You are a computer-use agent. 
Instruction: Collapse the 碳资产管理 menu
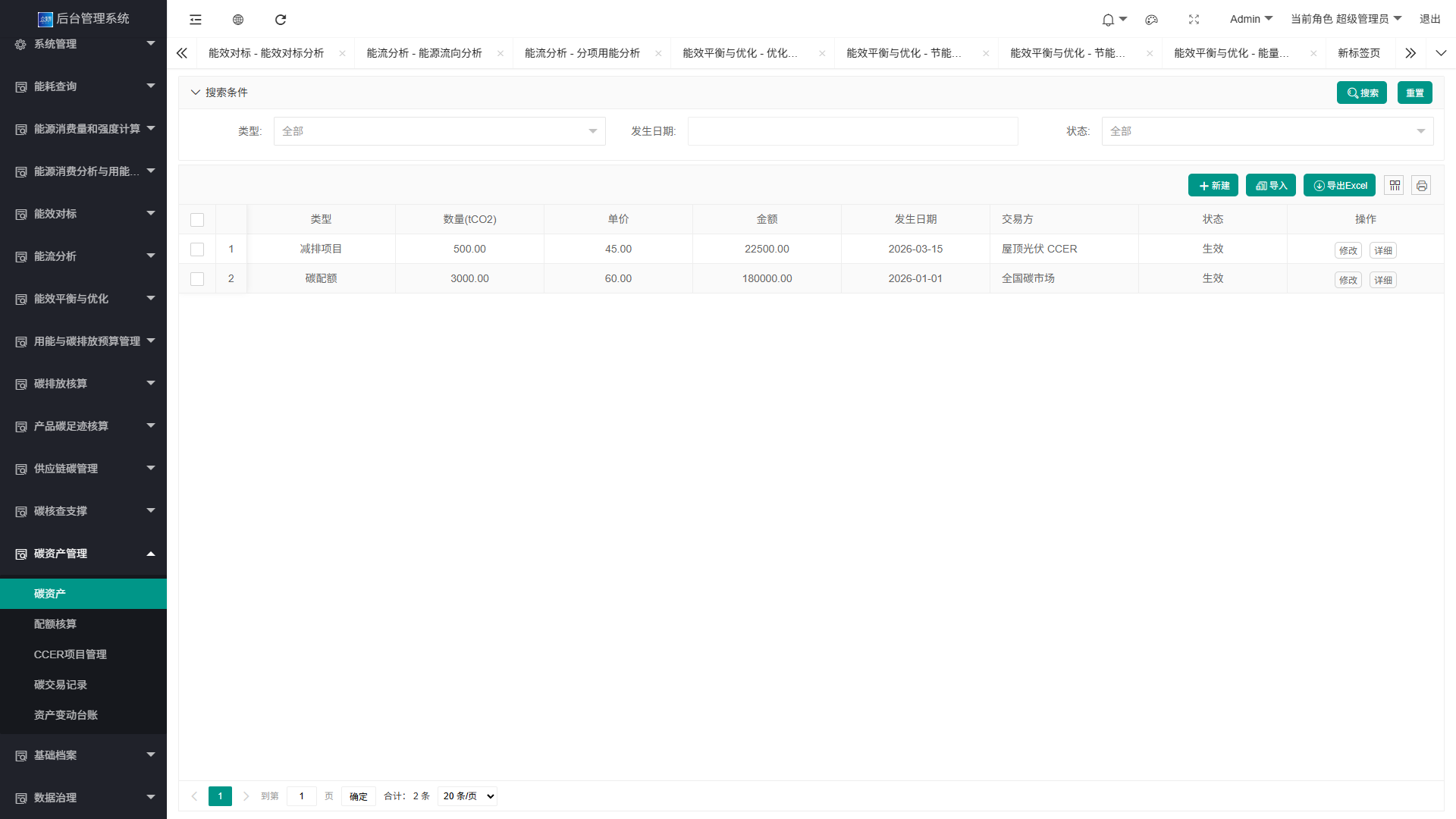point(83,554)
